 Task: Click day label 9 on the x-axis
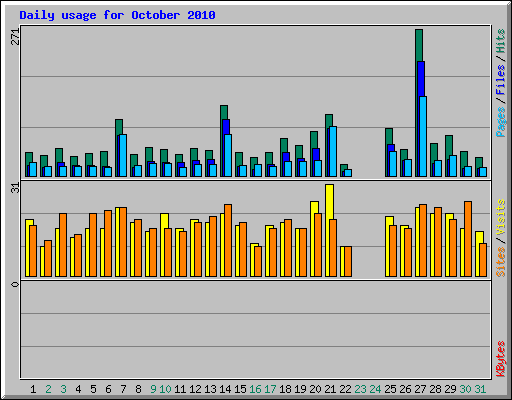(153, 389)
